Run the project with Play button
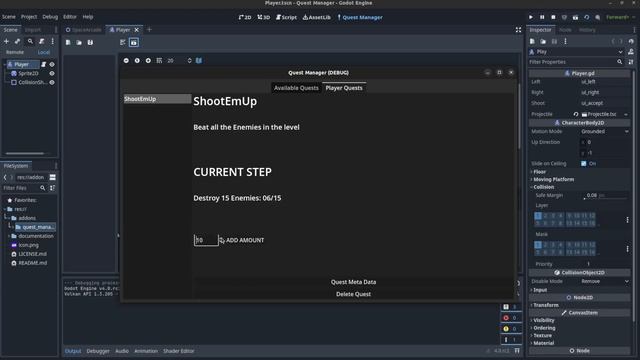 point(531,17)
